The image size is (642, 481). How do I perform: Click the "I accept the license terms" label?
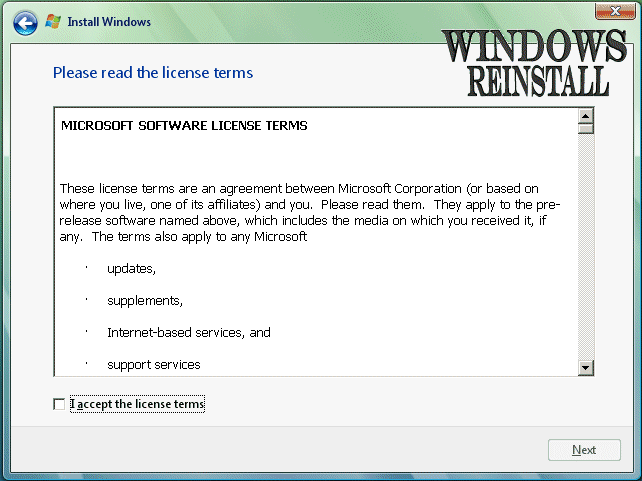pyautogui.click(x=138, y=404)
